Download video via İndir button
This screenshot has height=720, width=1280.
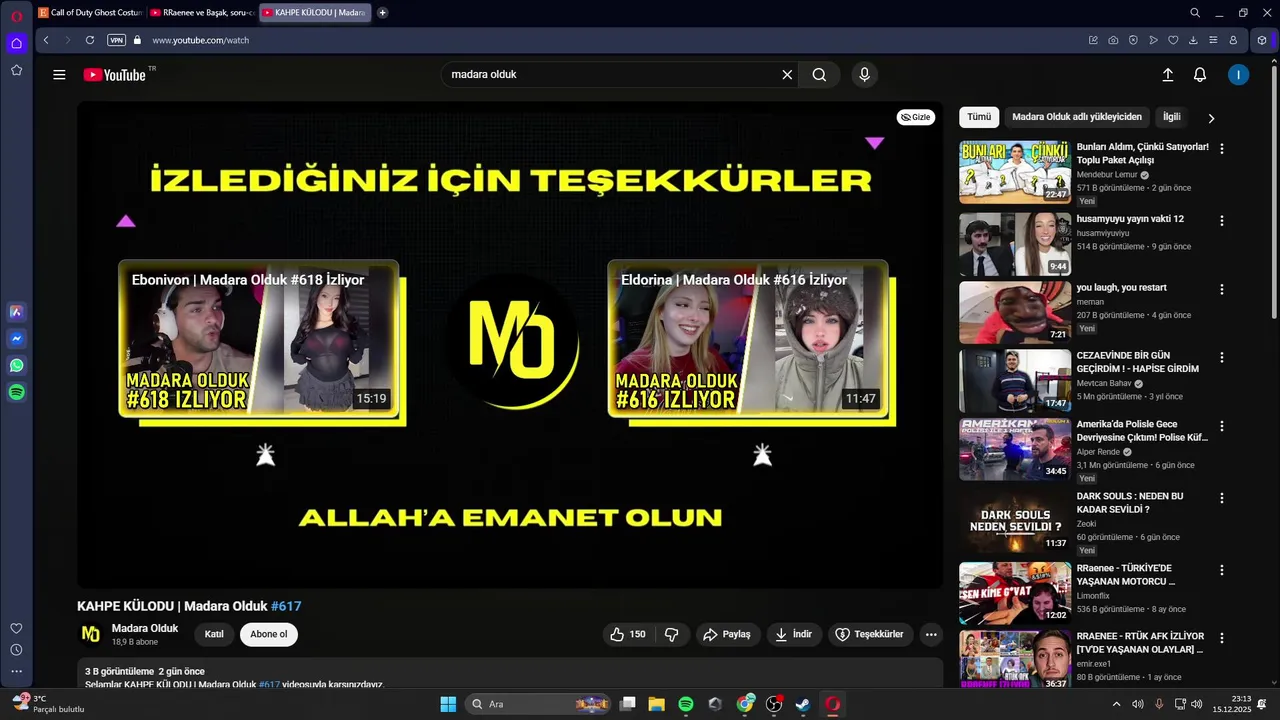coord(794,634)
